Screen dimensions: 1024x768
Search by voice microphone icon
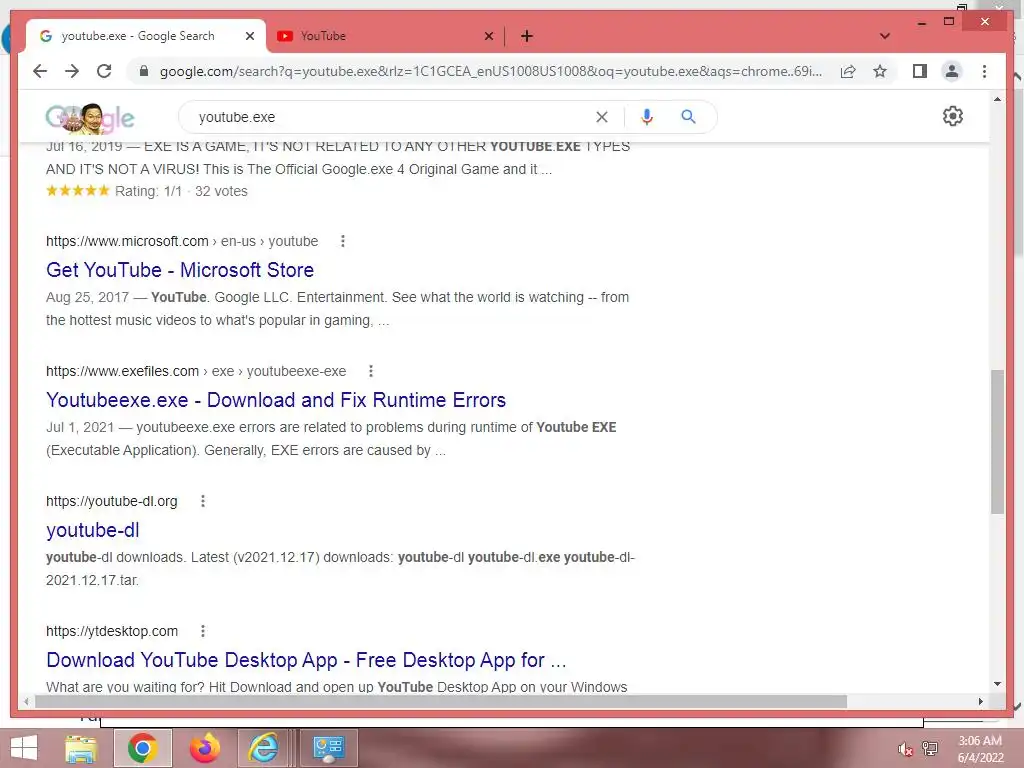tap(647, 117)
